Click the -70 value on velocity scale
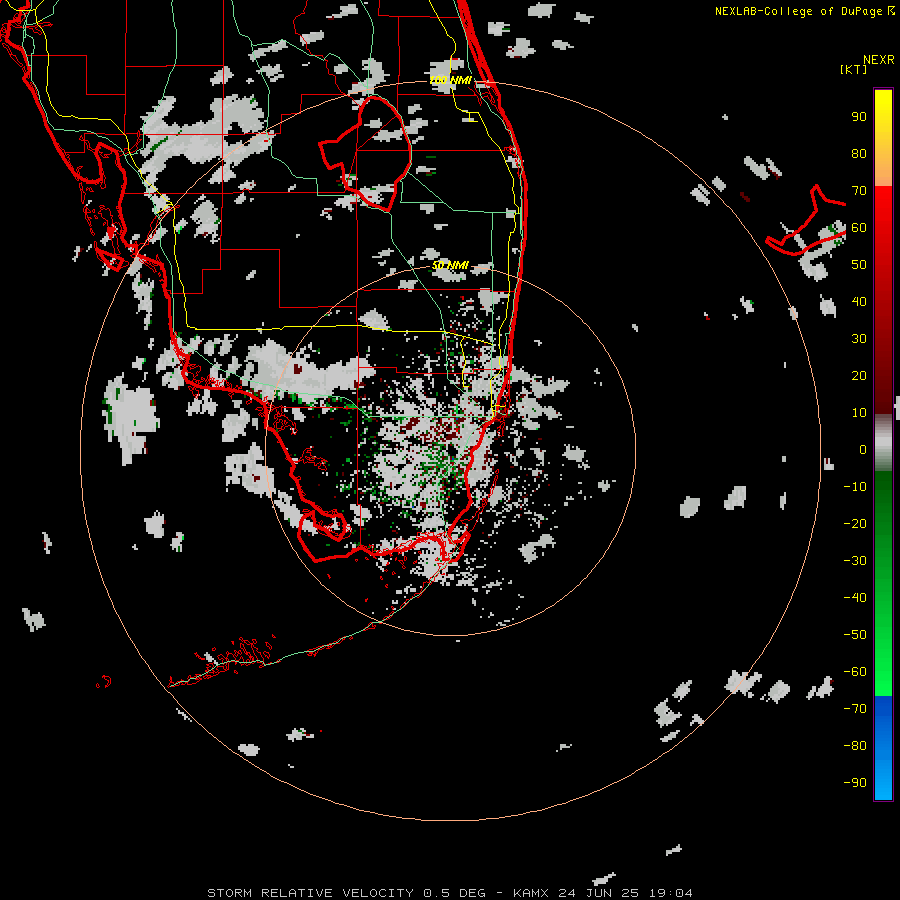The height and width of the screenshot is (900, 900). coord(855,709)
